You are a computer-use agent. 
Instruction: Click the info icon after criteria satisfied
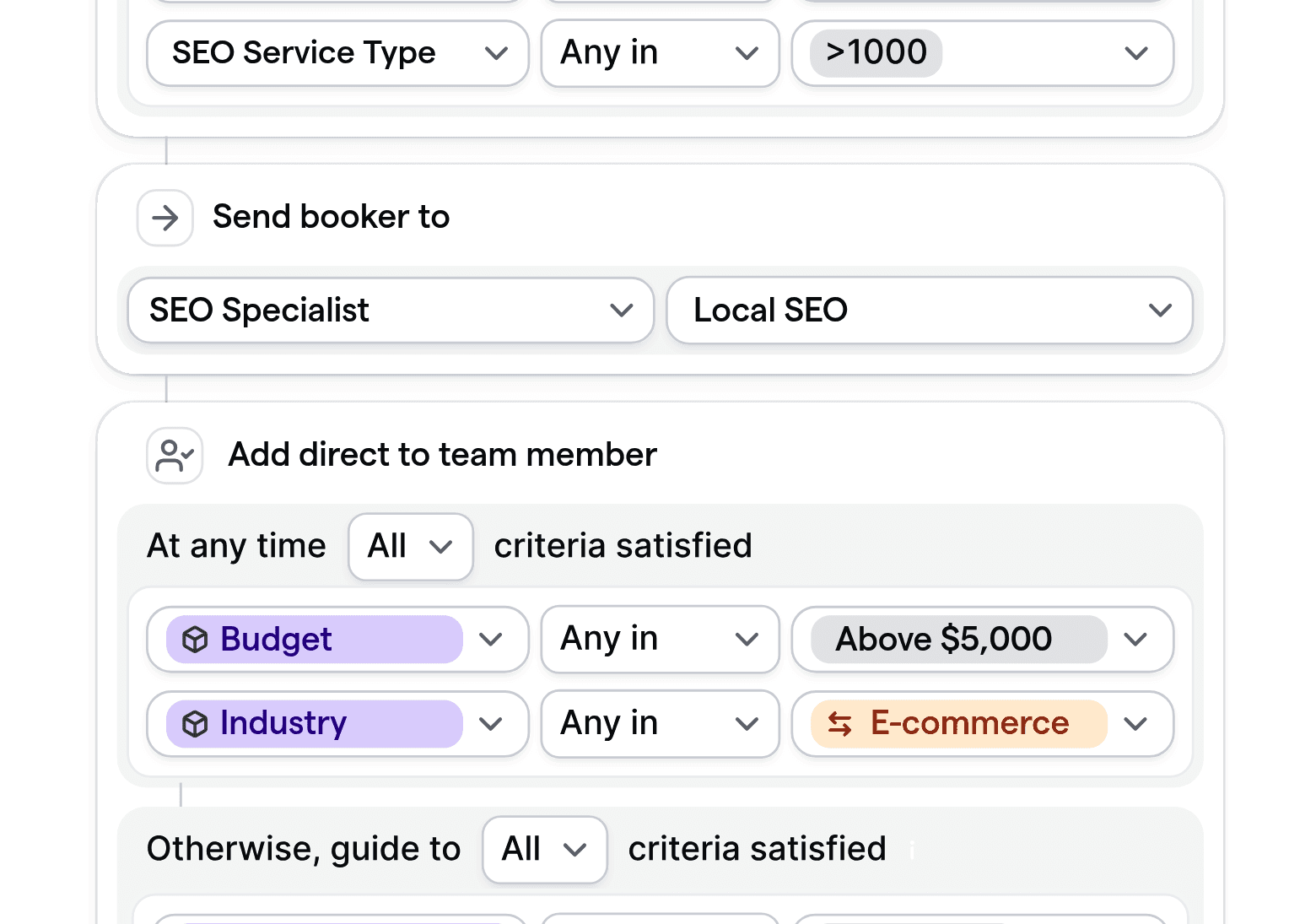pos(911,851)
